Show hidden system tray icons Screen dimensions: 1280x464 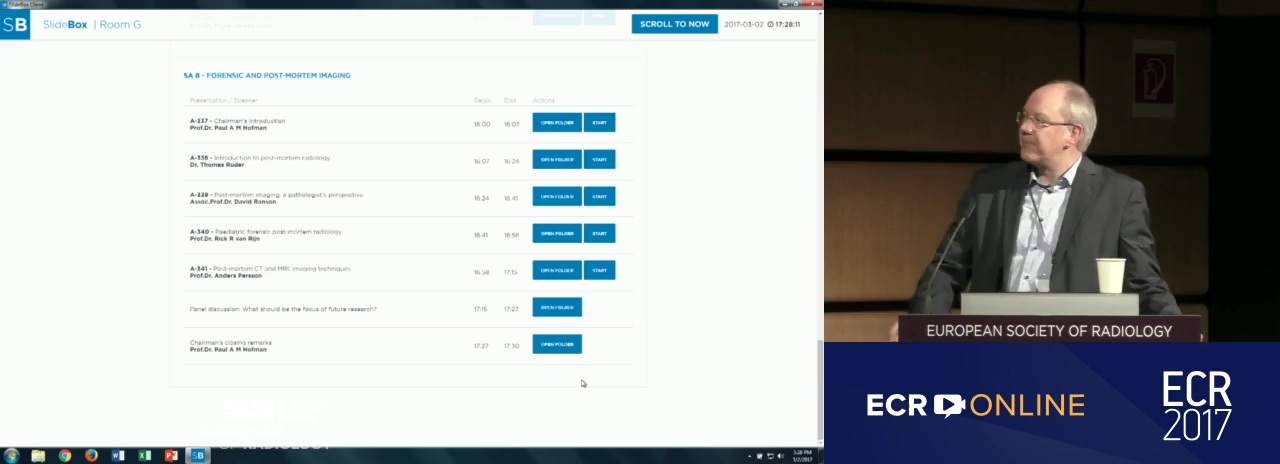coord(750,456)
